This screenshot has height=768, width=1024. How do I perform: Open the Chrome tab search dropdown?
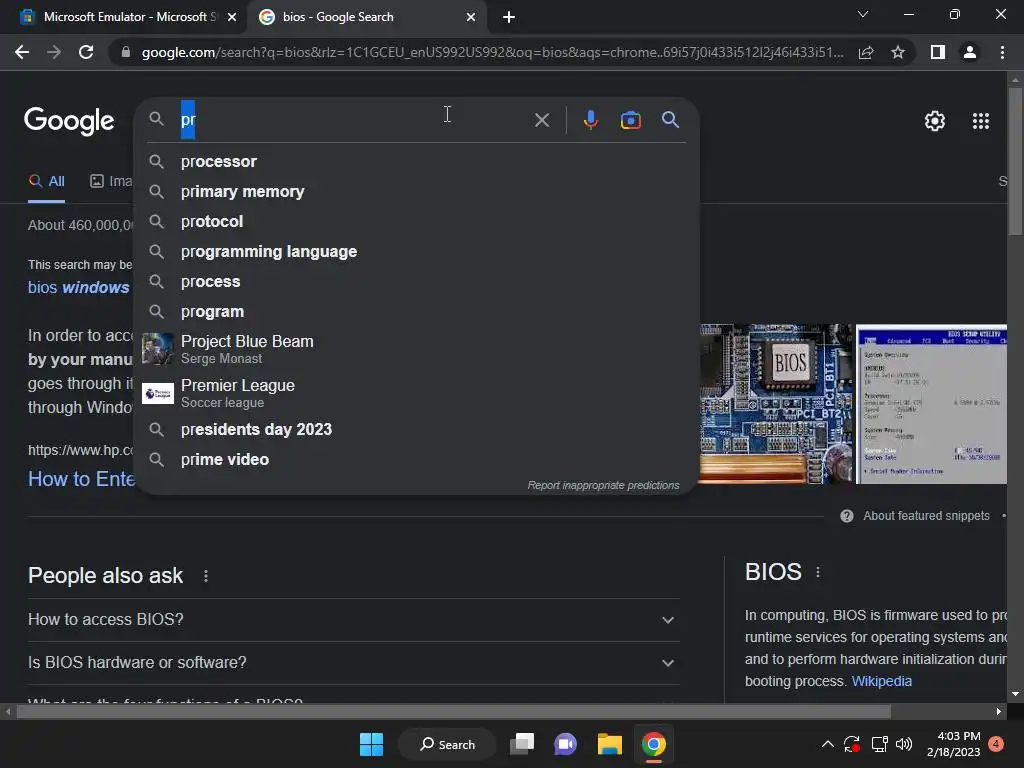pos(863,14)
